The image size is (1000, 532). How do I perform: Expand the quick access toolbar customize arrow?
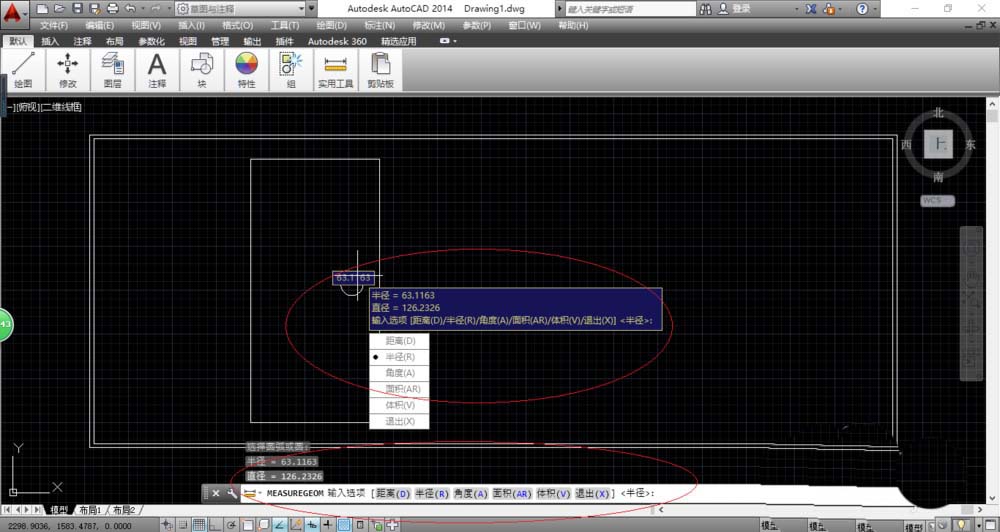click(312, 9)
